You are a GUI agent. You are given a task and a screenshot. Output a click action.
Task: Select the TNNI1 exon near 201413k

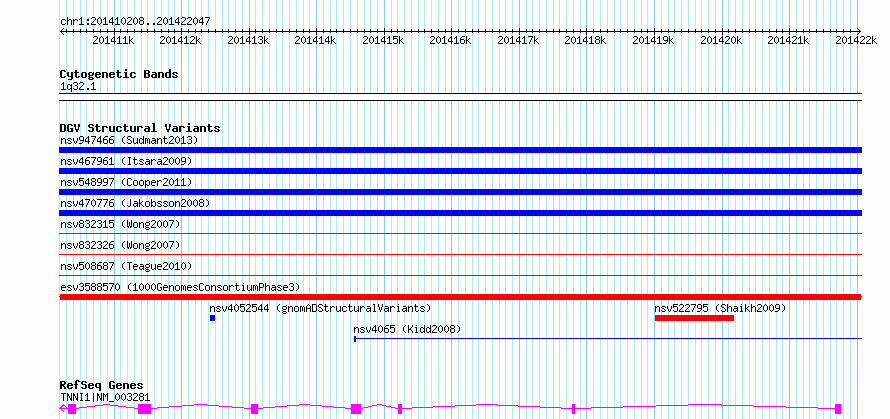[x=254, y=409]
